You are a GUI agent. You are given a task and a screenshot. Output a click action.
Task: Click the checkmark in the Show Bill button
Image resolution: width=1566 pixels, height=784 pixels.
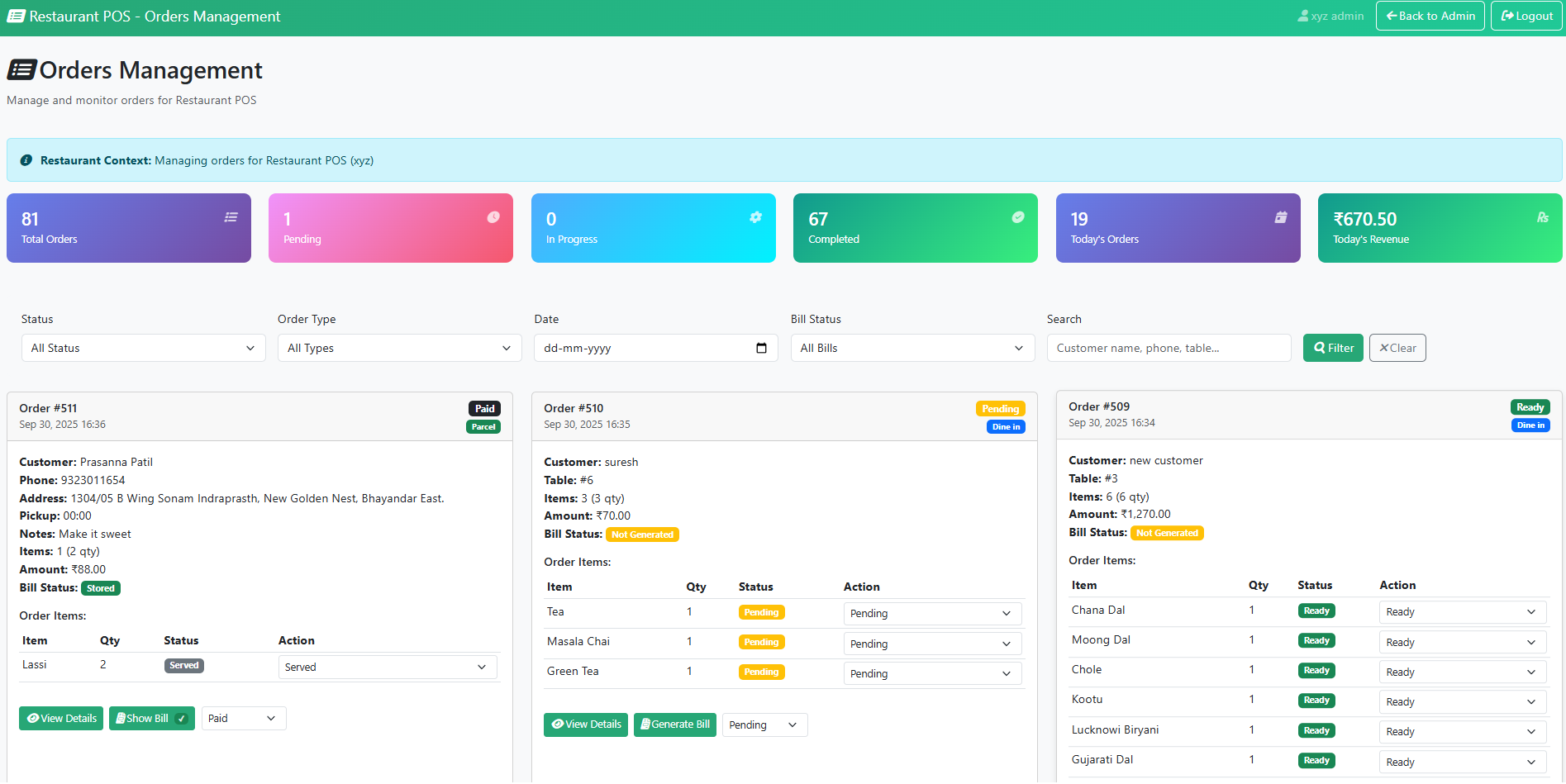coord(181,718)
